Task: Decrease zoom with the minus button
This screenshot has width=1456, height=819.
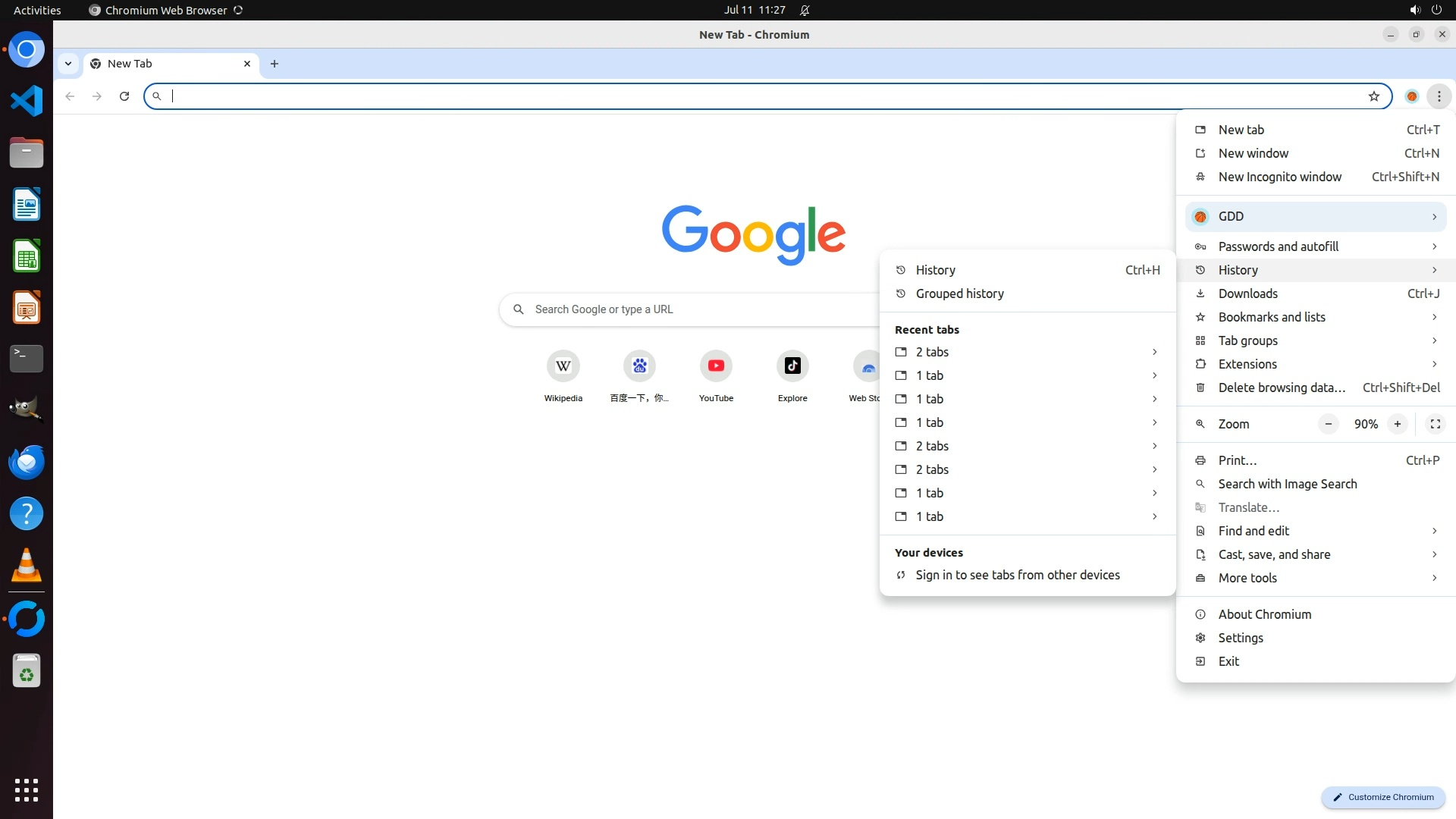Action: point(1328,424)
